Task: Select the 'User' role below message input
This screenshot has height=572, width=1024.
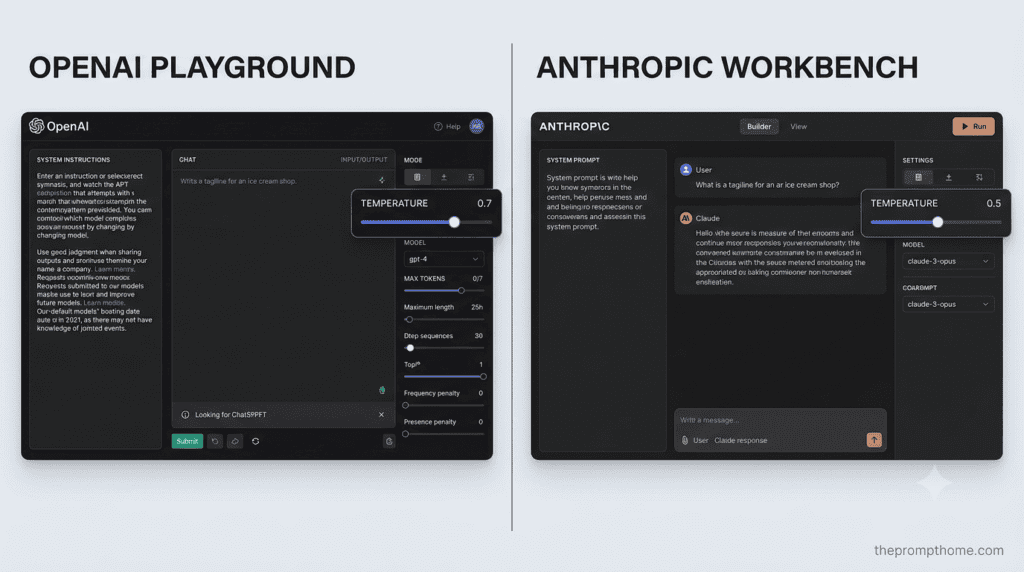Action: pyautogui.click(x=700, y=440)
